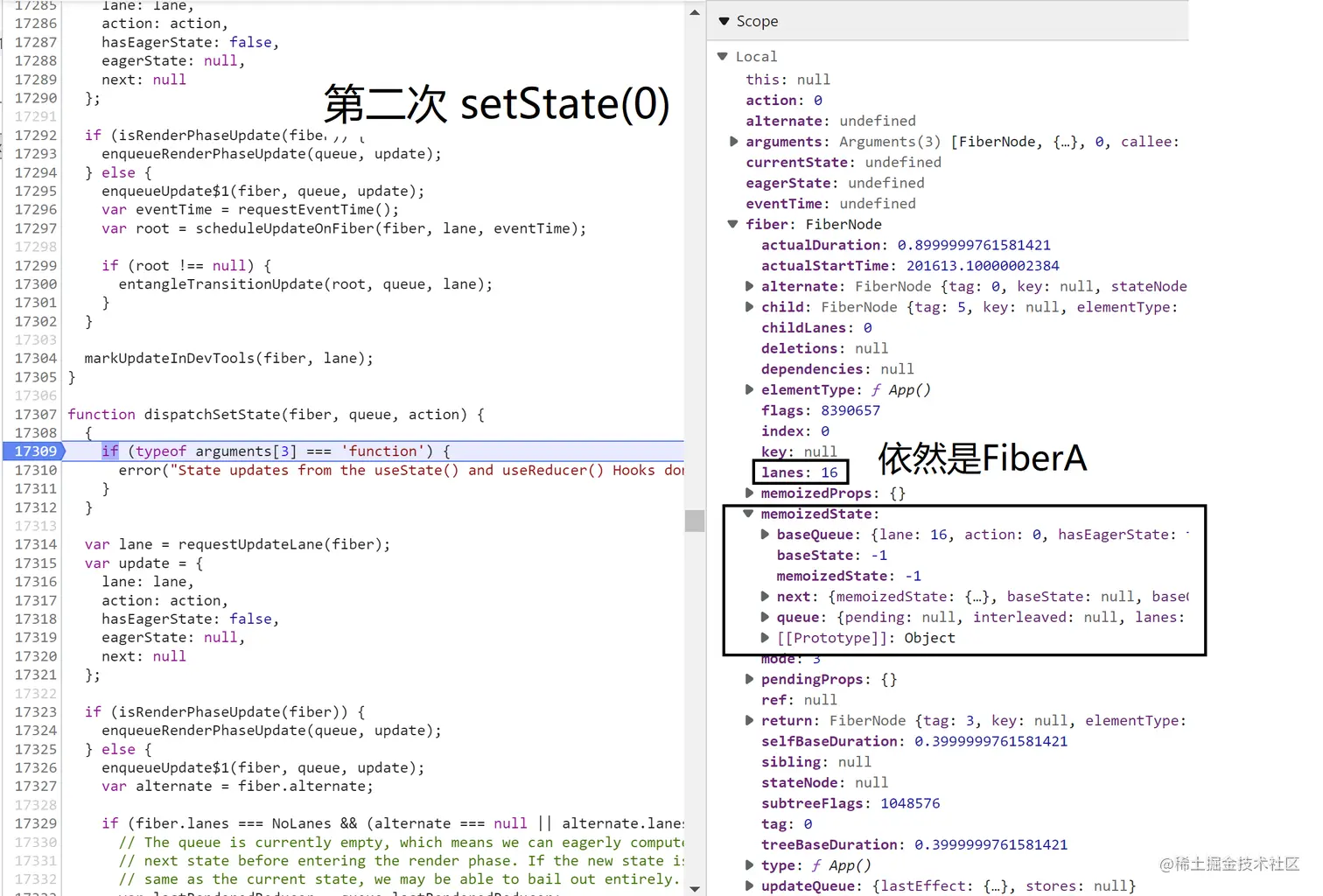Expand the return FiberNode entry

point(749,720)
